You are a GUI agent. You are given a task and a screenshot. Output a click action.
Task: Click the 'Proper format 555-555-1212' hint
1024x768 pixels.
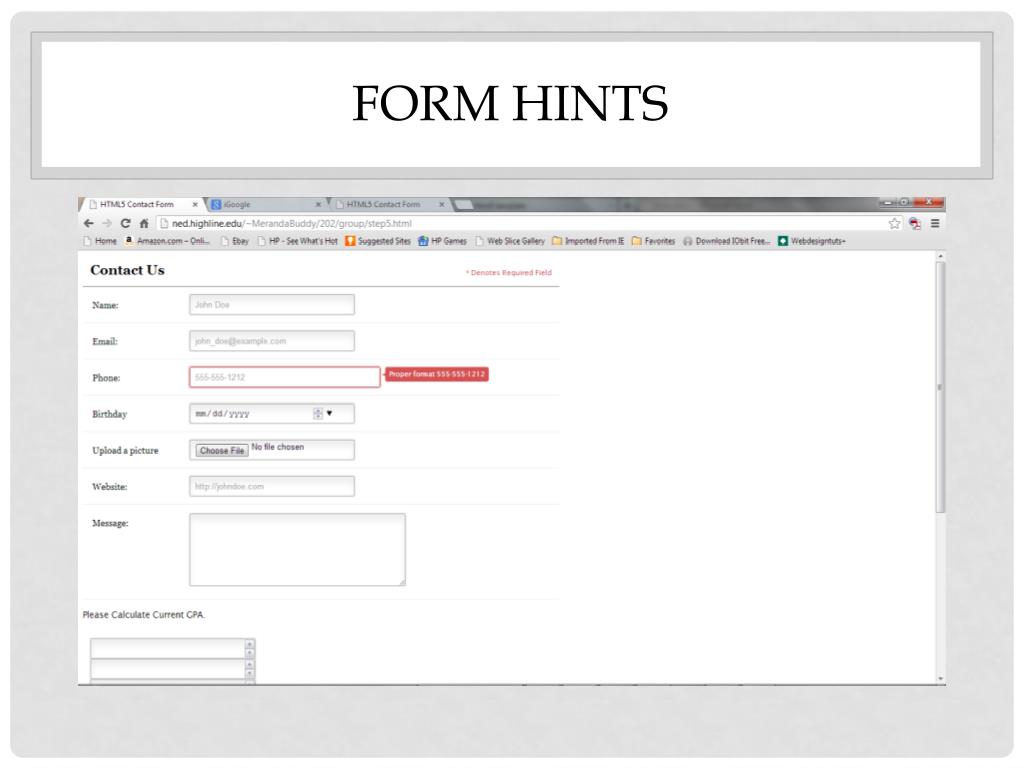click(x=436, y=374)
